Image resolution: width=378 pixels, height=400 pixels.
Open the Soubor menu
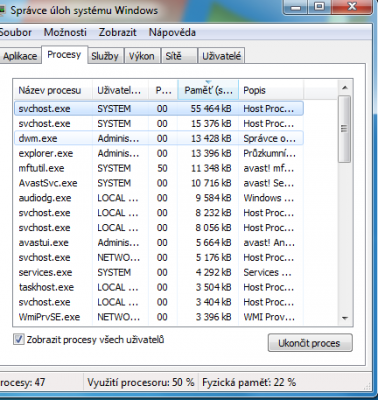pos(15,32)
